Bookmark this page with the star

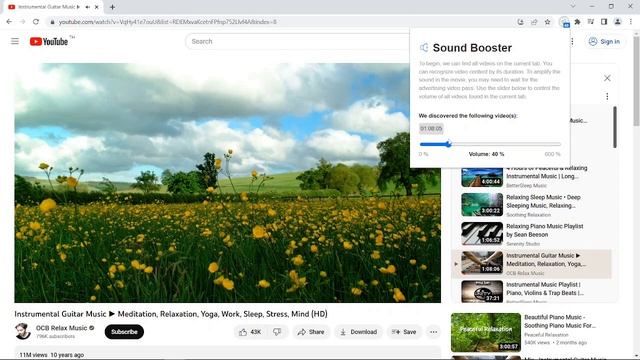pyautogui.click(x=547, y=22)
